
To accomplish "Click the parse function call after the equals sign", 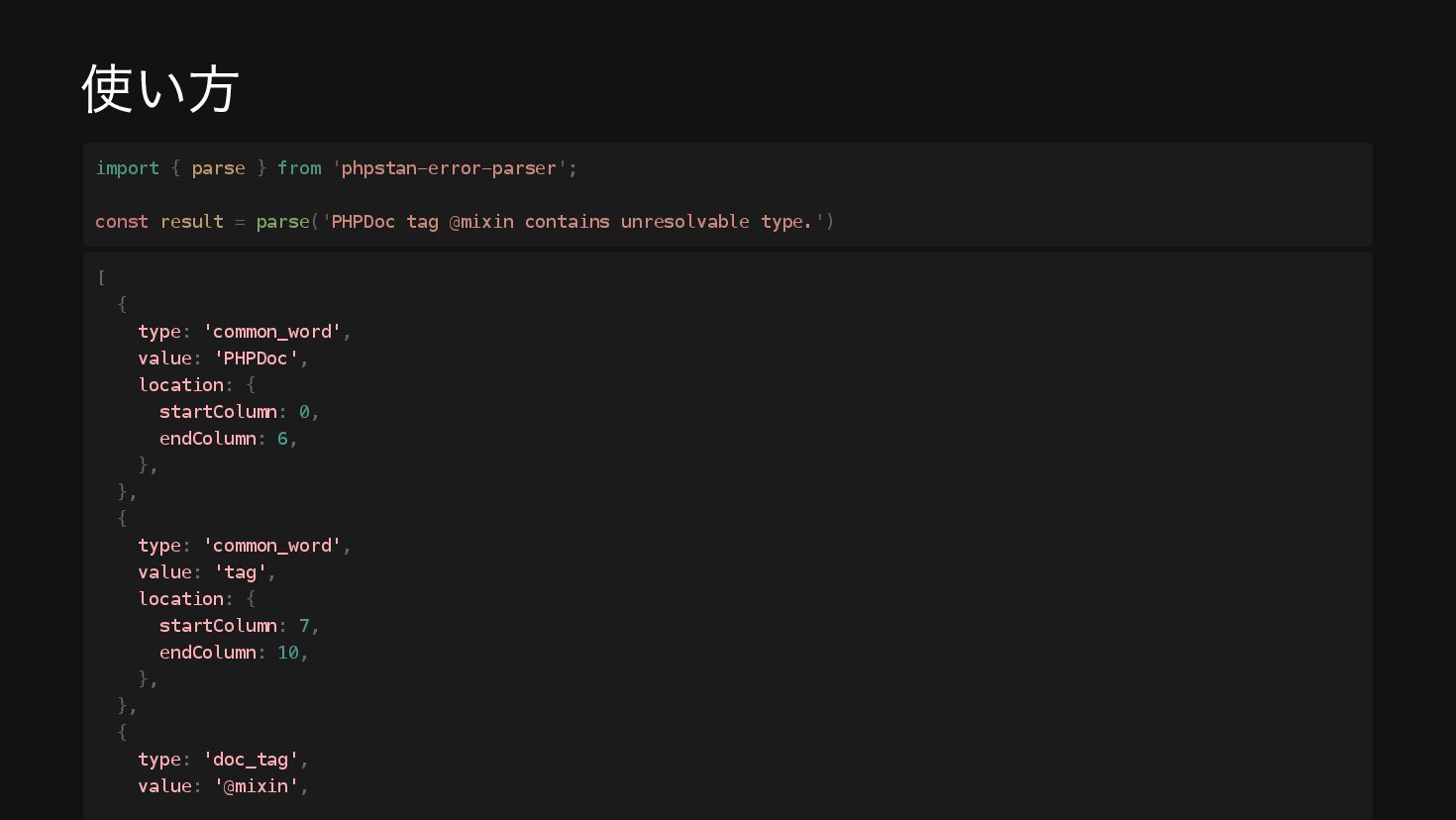I will click(282, 222).
